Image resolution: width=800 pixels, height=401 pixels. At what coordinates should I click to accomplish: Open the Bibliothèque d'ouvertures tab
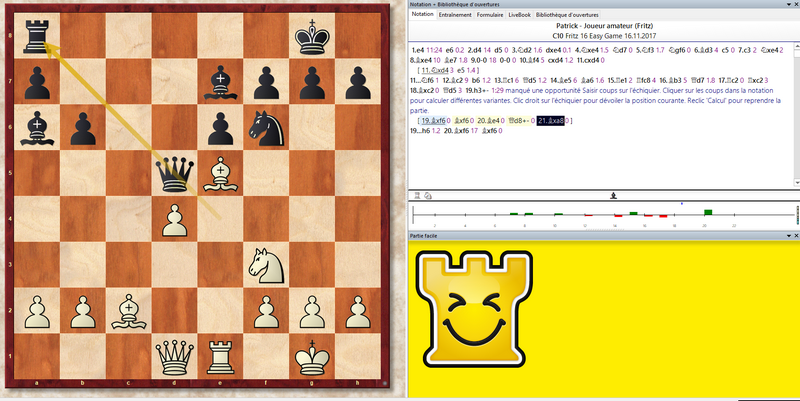(x=567, y=15)
